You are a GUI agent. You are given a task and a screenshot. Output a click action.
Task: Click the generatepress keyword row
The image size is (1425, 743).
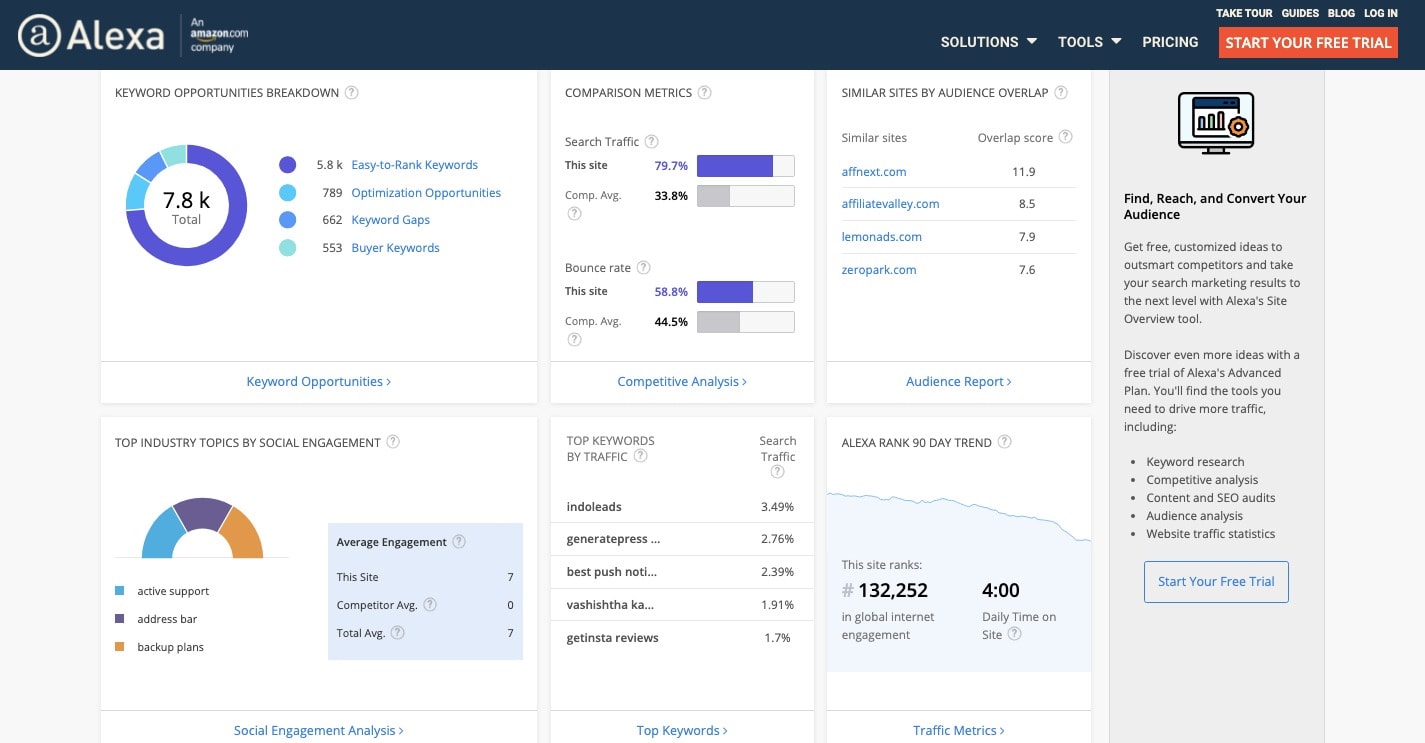(682, 539)
